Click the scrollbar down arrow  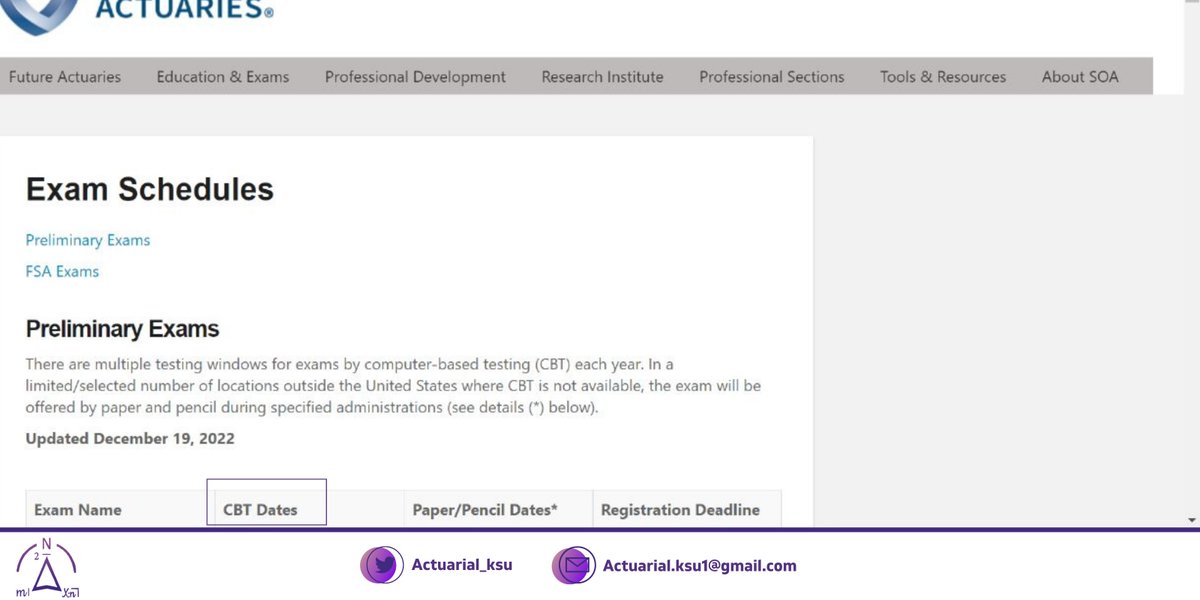[x=1192, y=520]
